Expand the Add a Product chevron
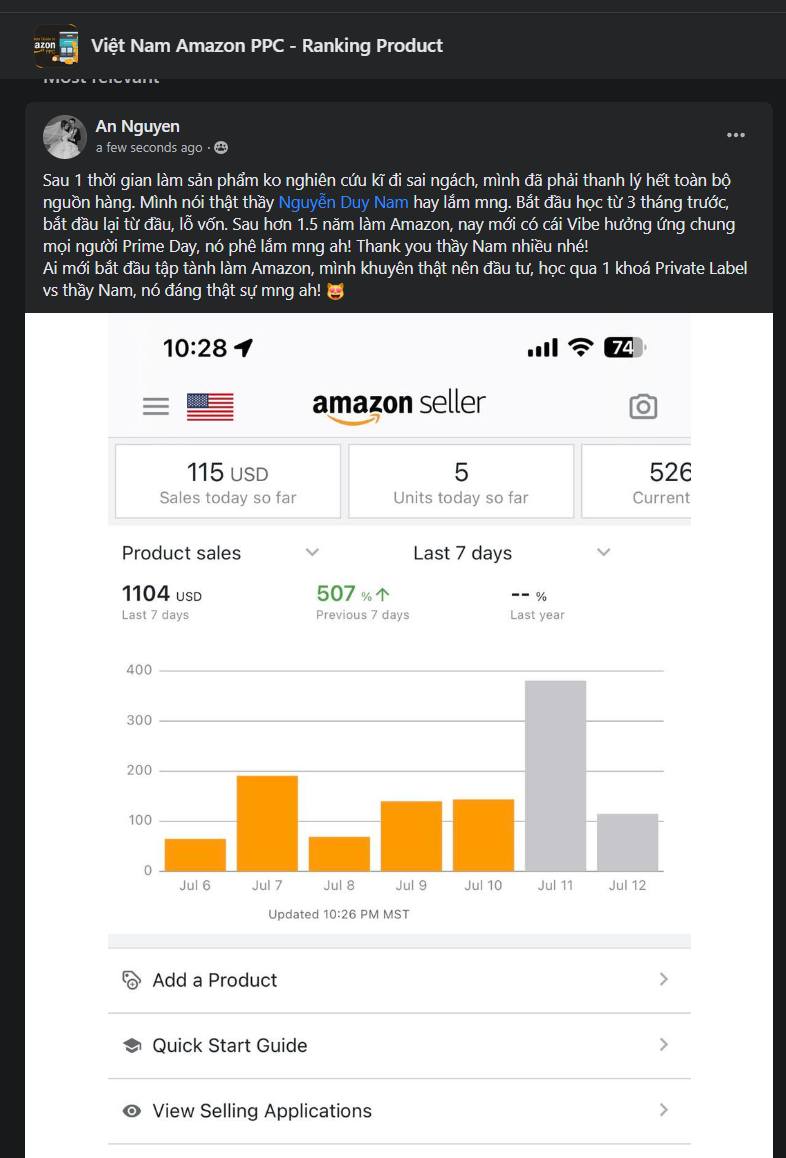The image size is (786, 1158). click(x=663, y=979)
